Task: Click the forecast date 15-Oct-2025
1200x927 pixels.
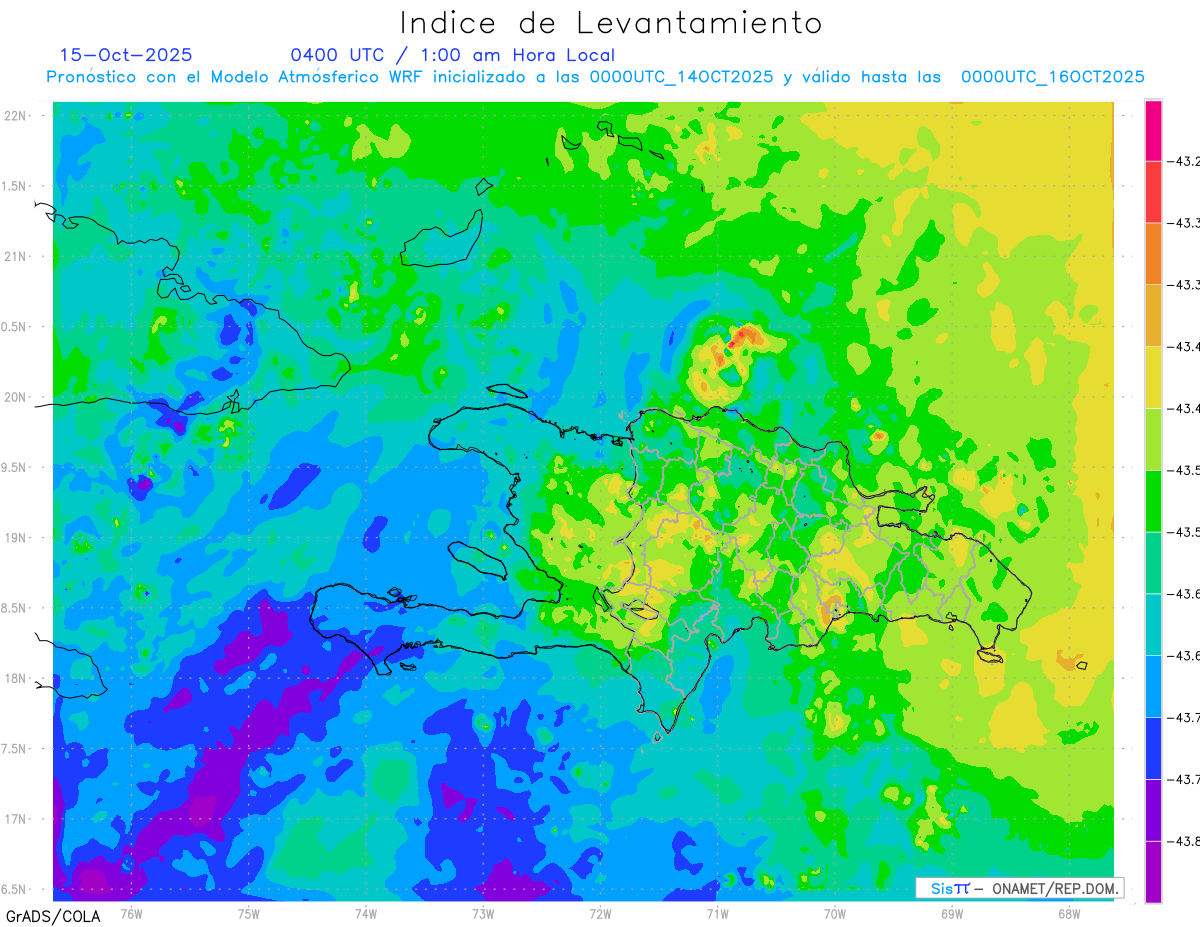Action: click(126, 55)
